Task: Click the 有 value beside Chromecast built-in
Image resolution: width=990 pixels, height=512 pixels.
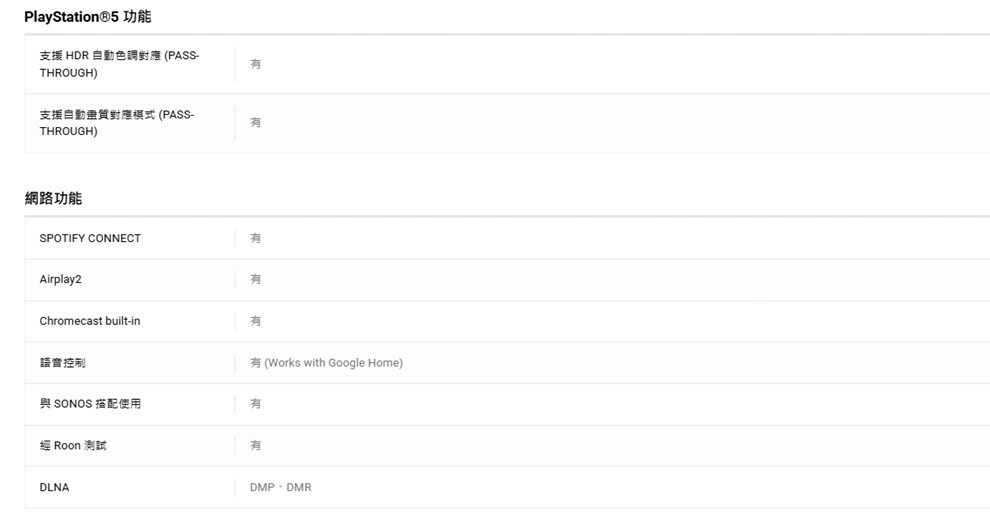Action: point(255,321)
